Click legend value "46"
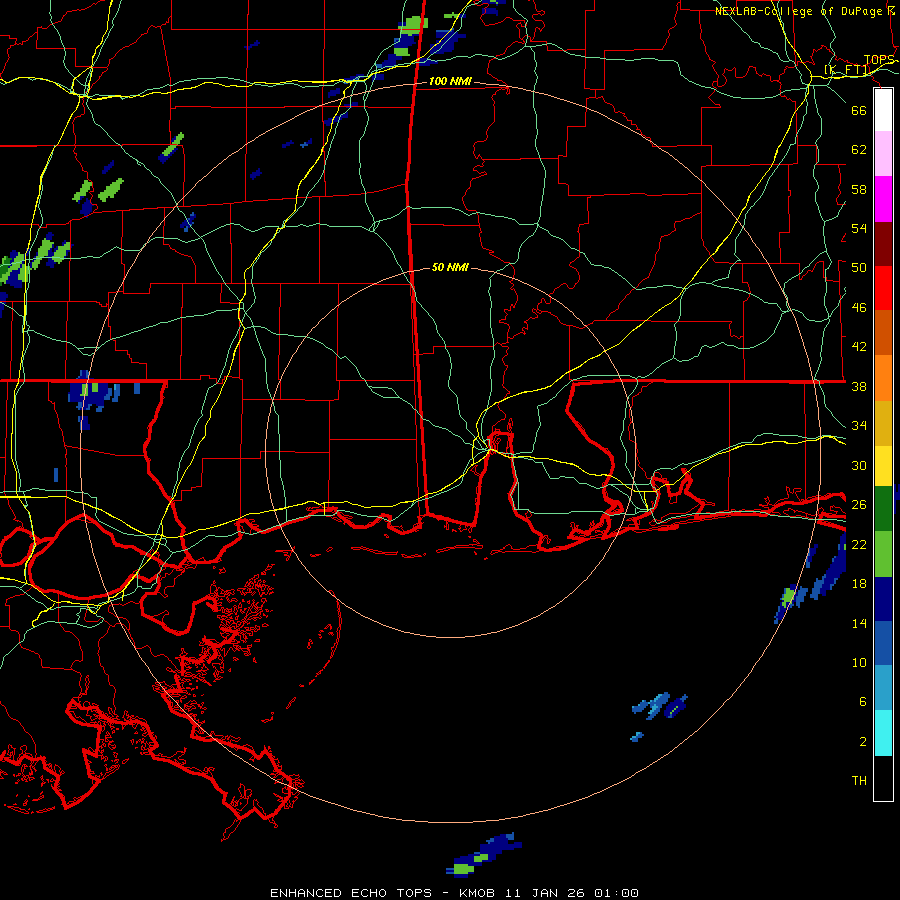This screenshot has width=900, height=900. 859,308
